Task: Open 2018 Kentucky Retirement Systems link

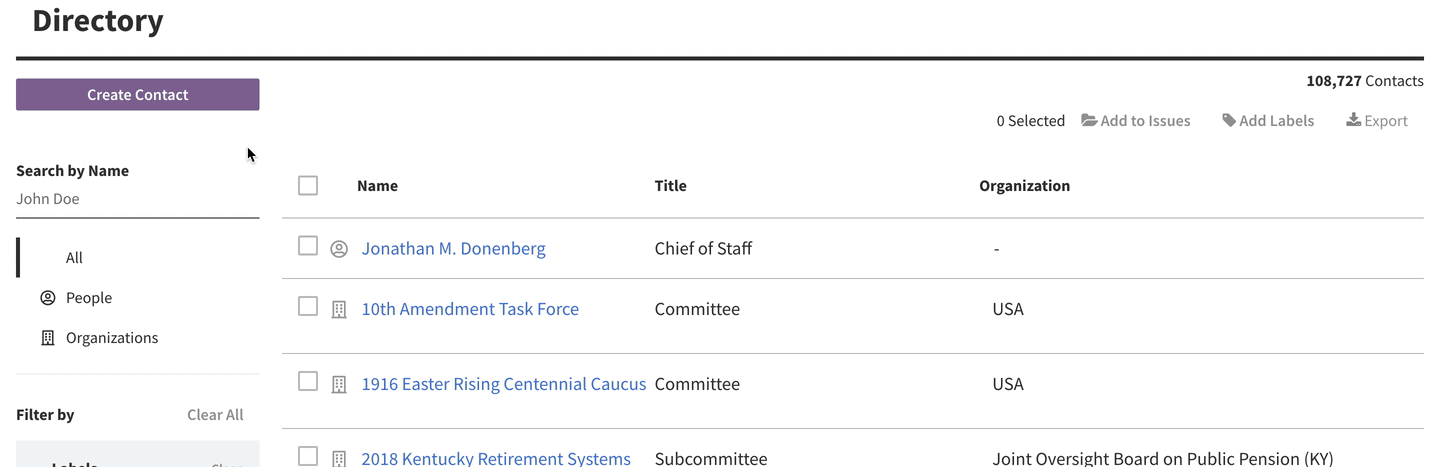Action: pyautogui.click(x=496, y=458)
